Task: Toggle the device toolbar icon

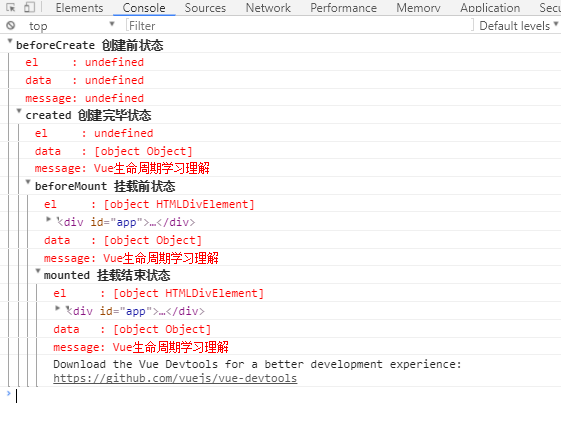Action: [29, 7]
